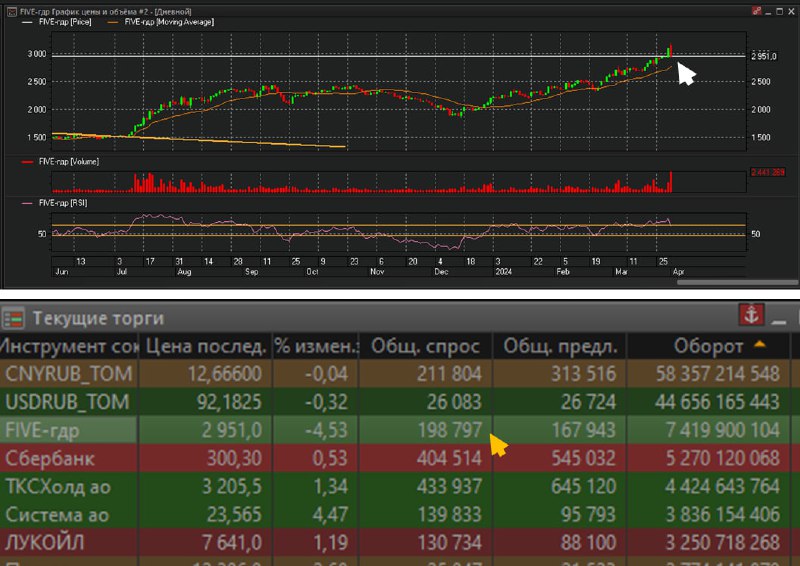Click the change cell 1,19
The width and height of the screenshot is (800, 566).
click(316, 542)
